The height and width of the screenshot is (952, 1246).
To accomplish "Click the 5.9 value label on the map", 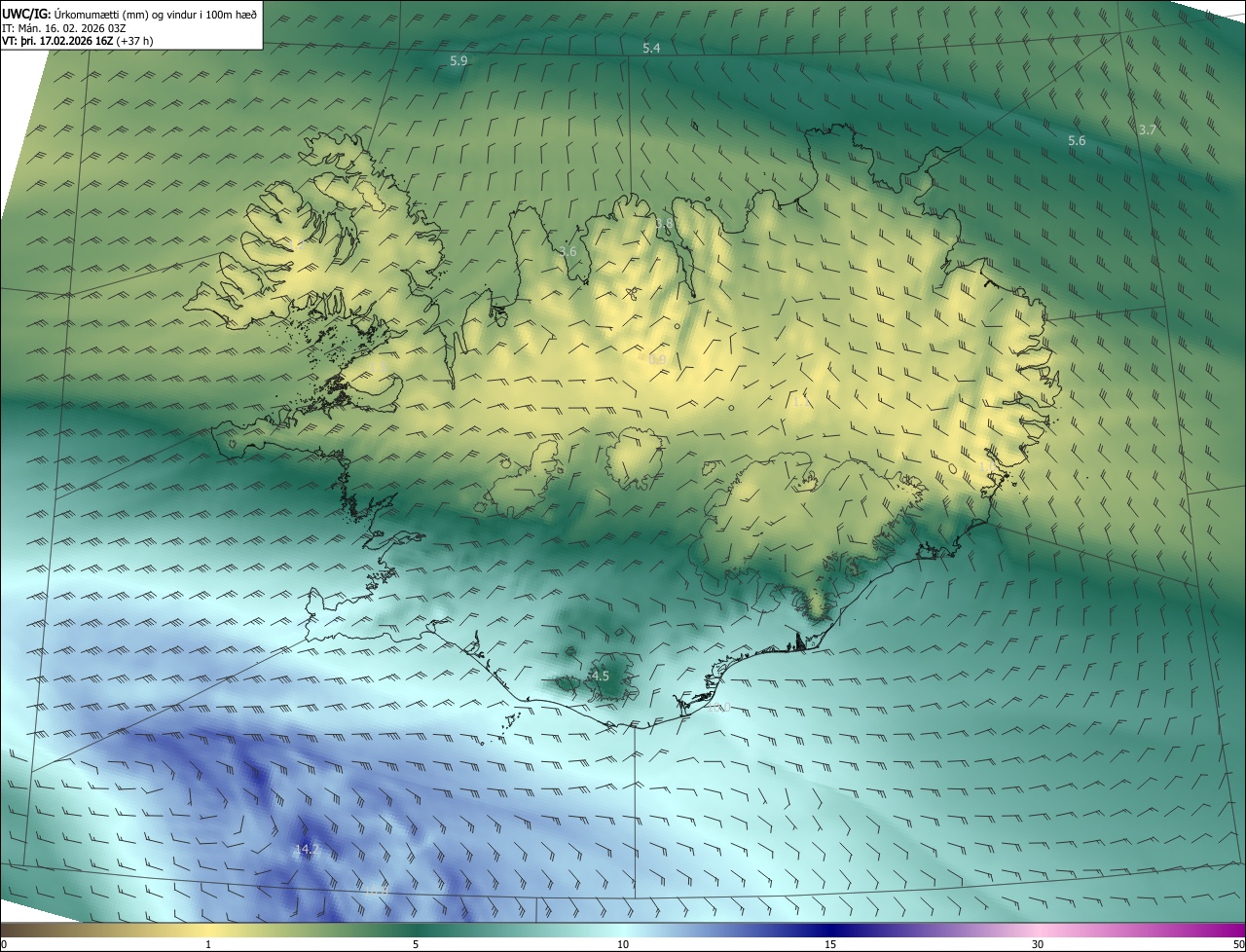I will click(x=458, y=60).
